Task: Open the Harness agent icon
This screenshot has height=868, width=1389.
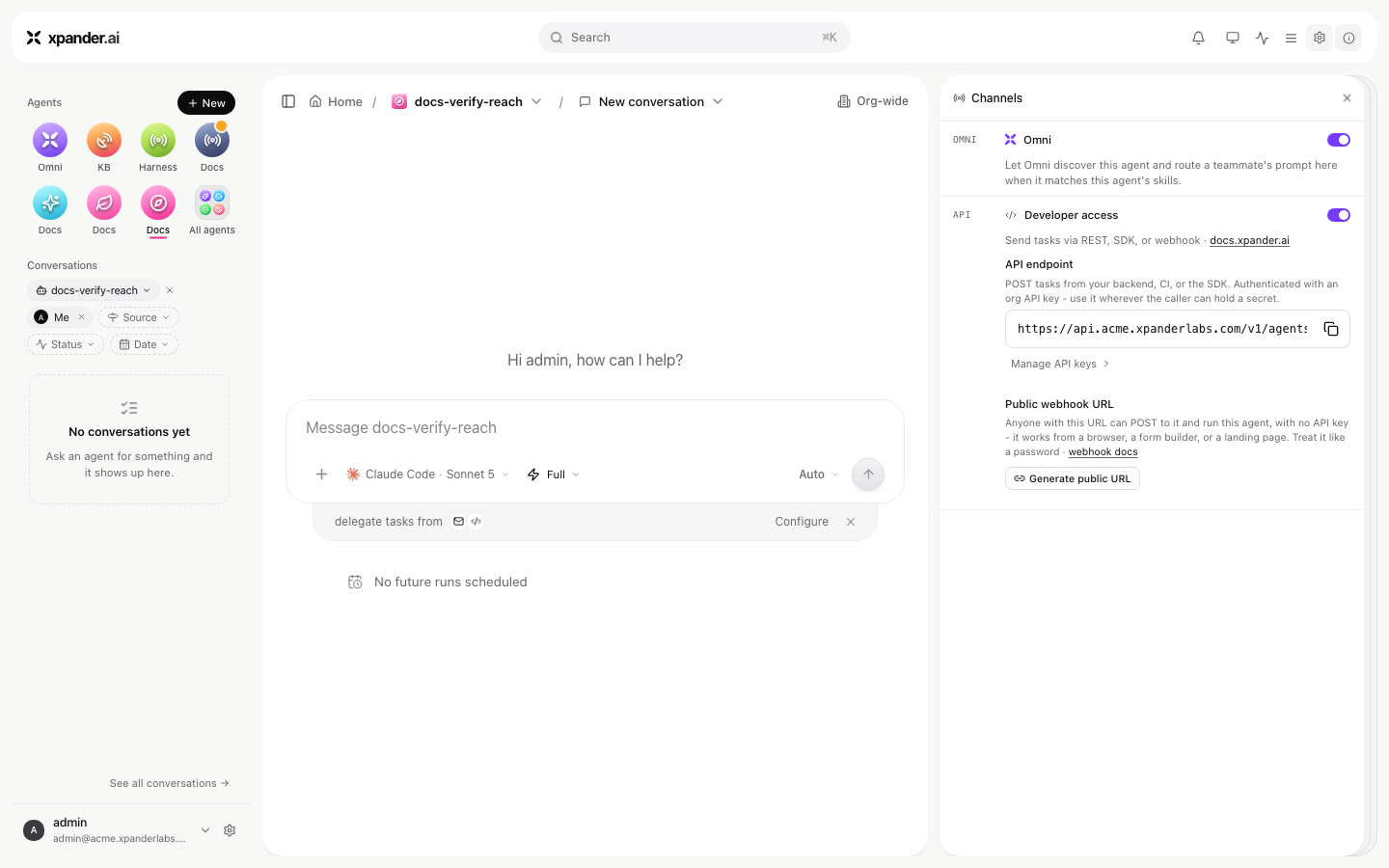Action: [158, 141]
